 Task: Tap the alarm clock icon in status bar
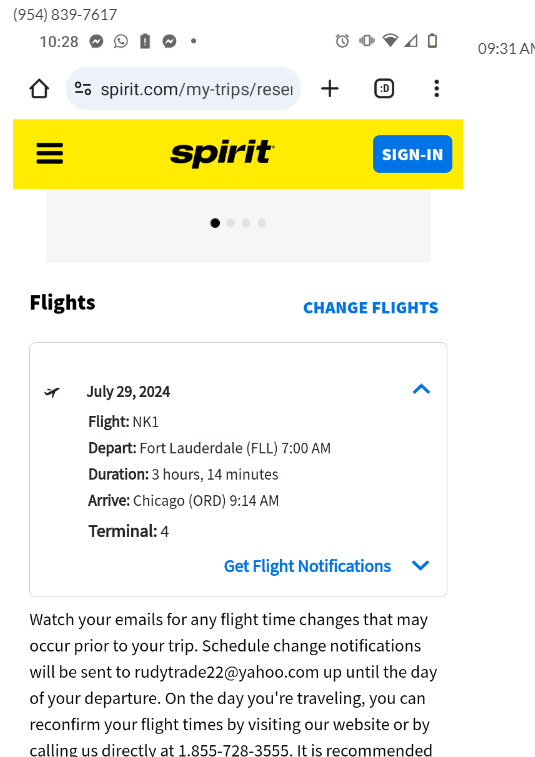point(342,42)
